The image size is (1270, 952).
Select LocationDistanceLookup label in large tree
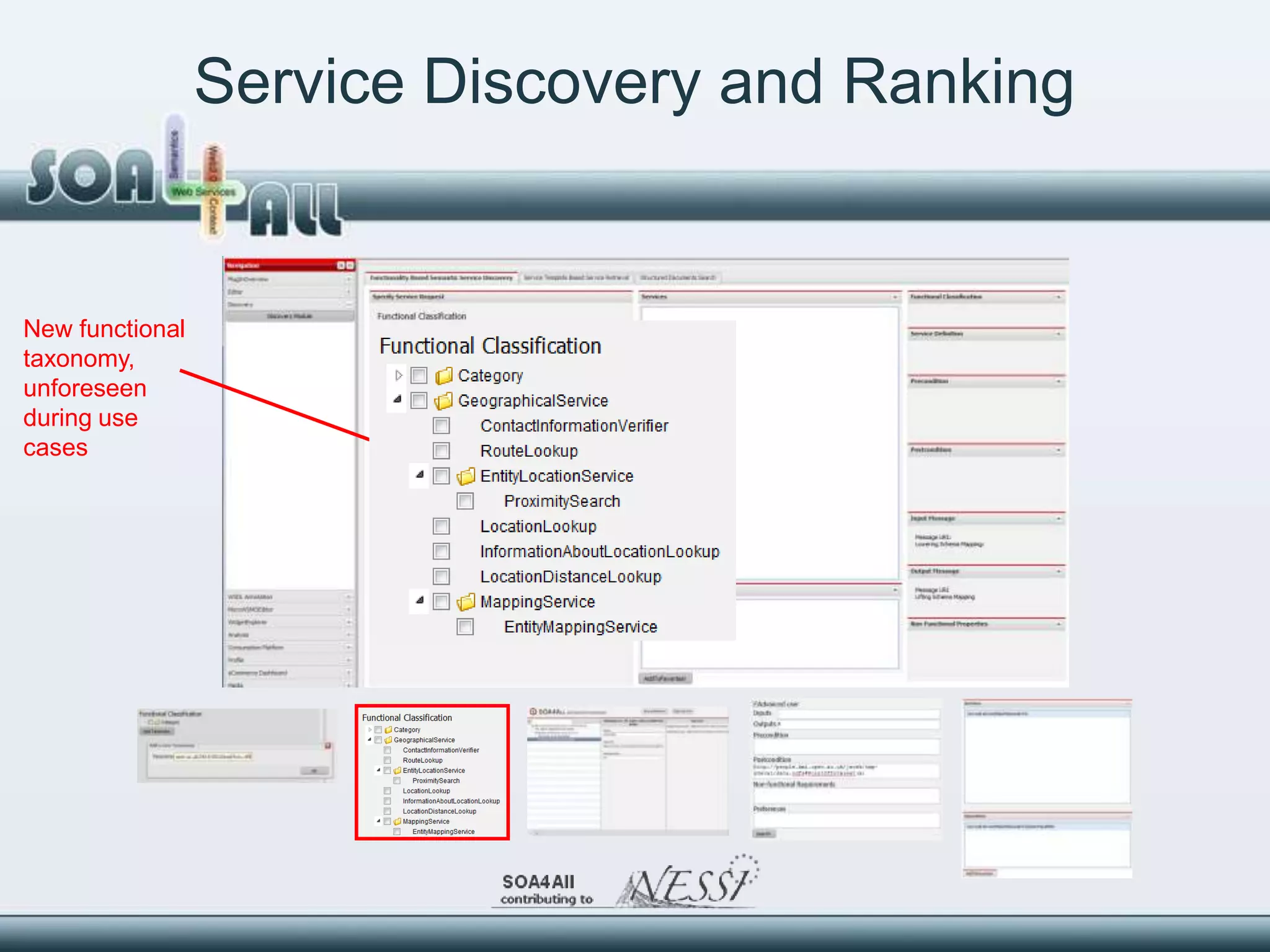[571, 577]
